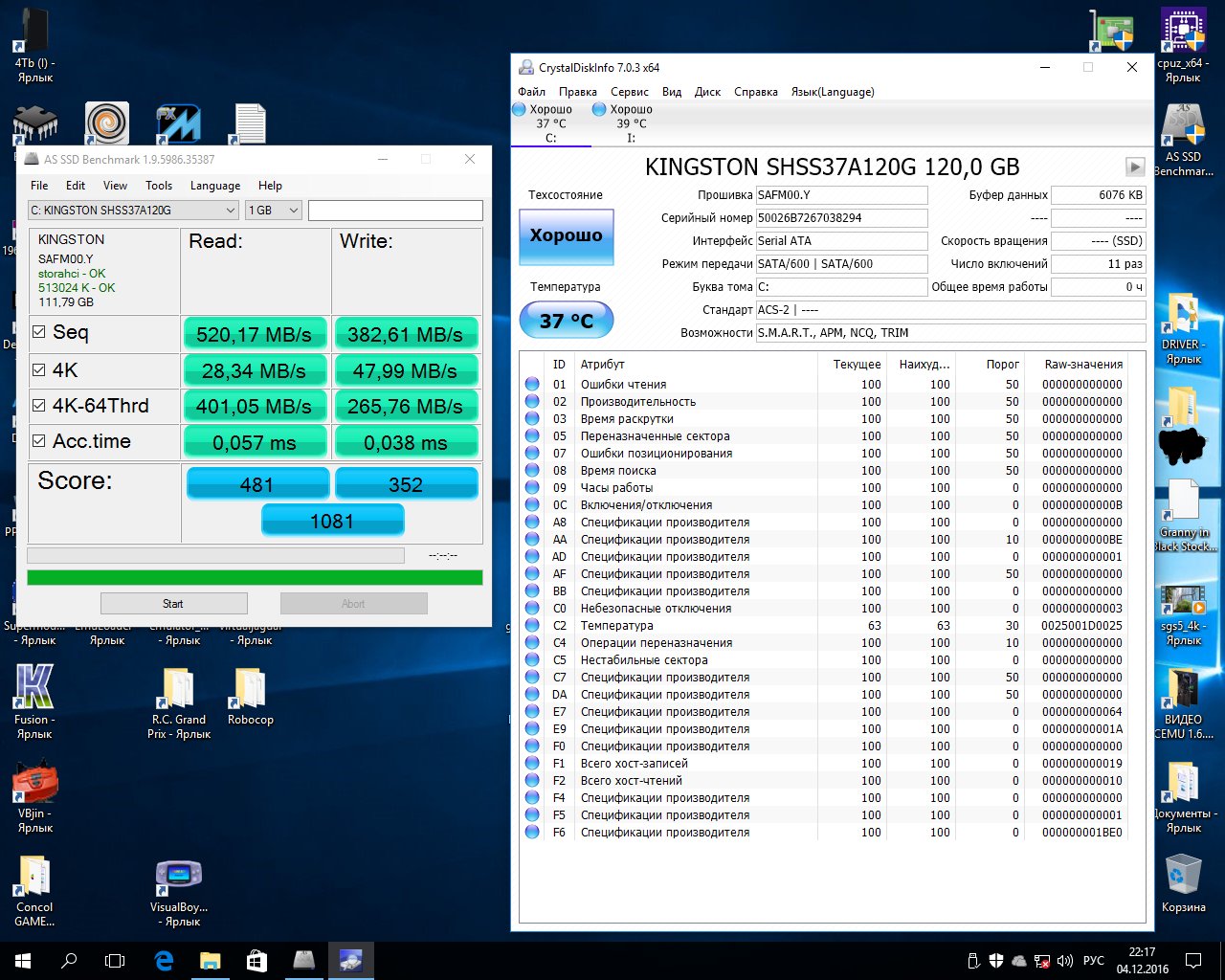Open File Explorer from the taskbar
This screenshot has height=980, width=1225.
coord(210,961)
